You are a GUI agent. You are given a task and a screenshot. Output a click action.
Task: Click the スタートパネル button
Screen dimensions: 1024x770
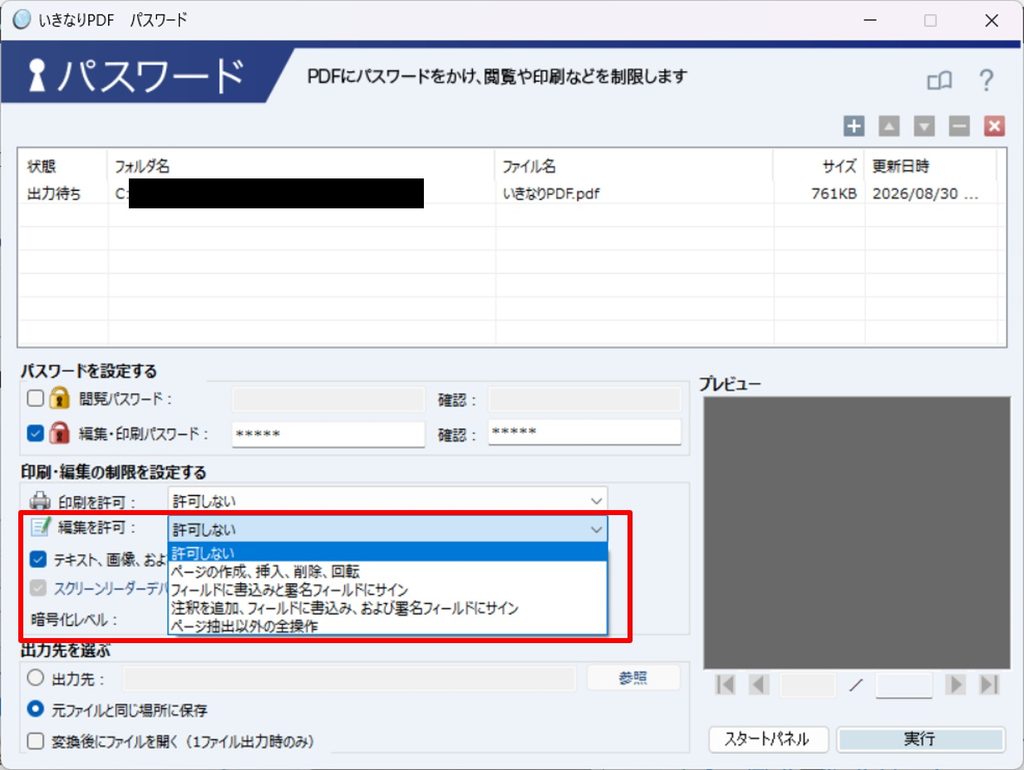(767, 739)
